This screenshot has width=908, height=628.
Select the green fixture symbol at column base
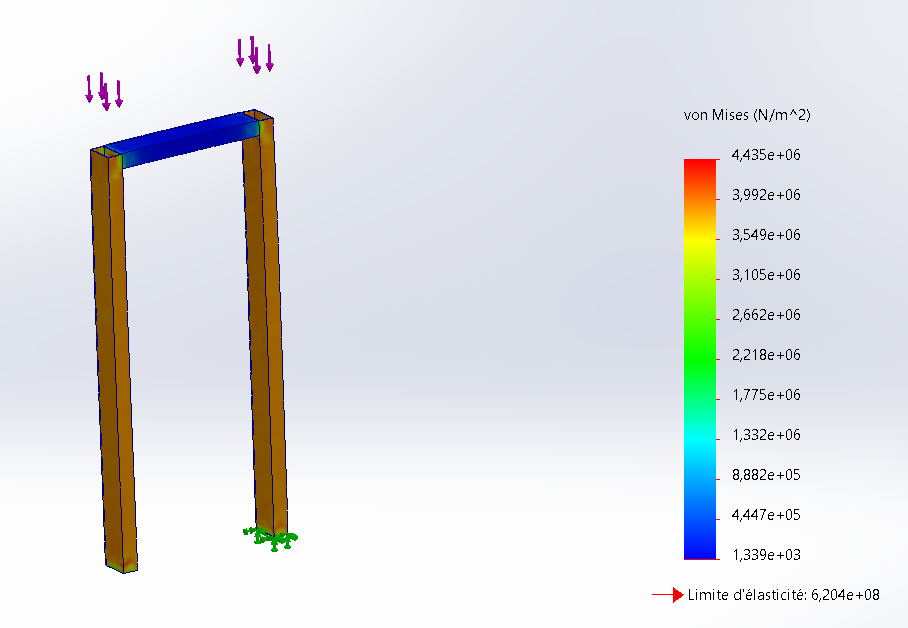[x=271, y=538]
